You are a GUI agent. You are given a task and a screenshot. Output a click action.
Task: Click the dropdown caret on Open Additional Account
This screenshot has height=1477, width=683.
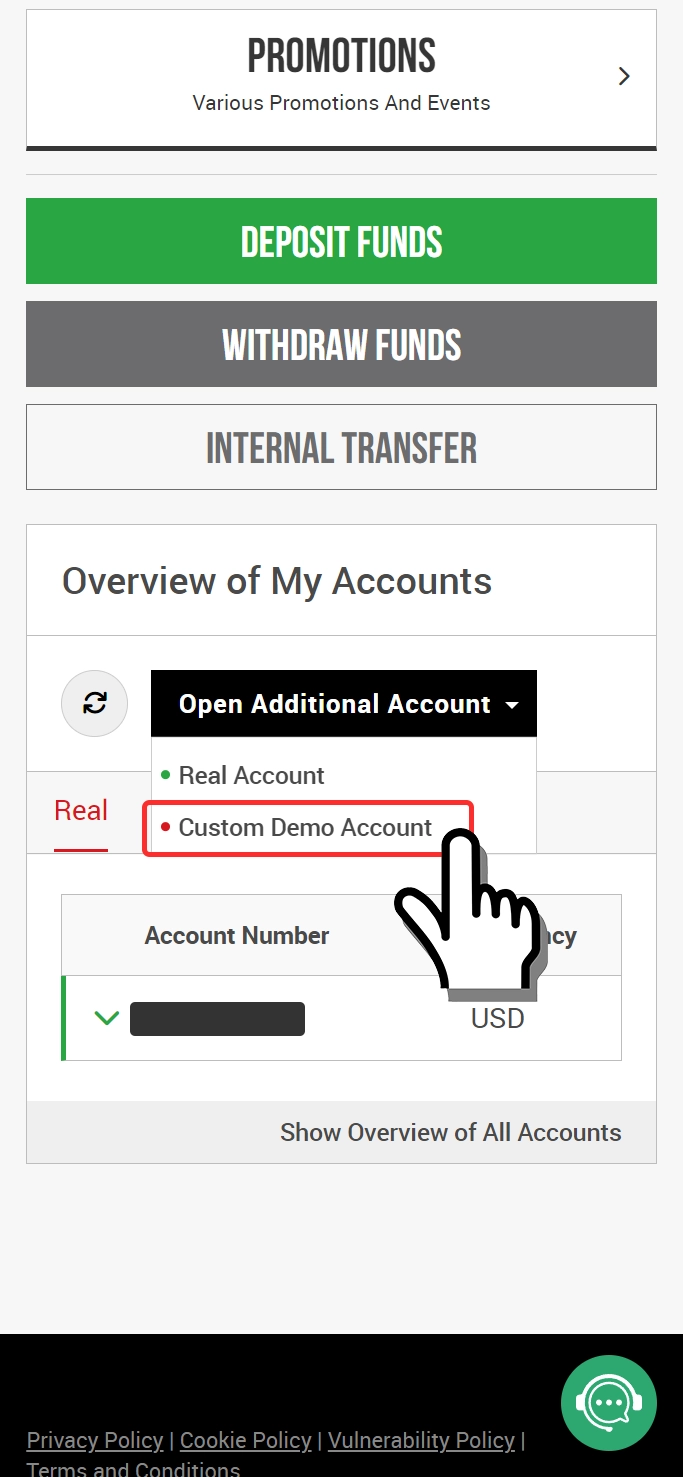tap(512, 705)
